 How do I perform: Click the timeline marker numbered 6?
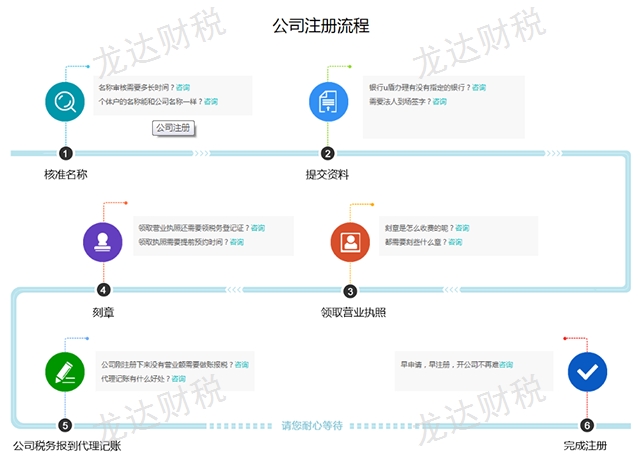point(587,425)
